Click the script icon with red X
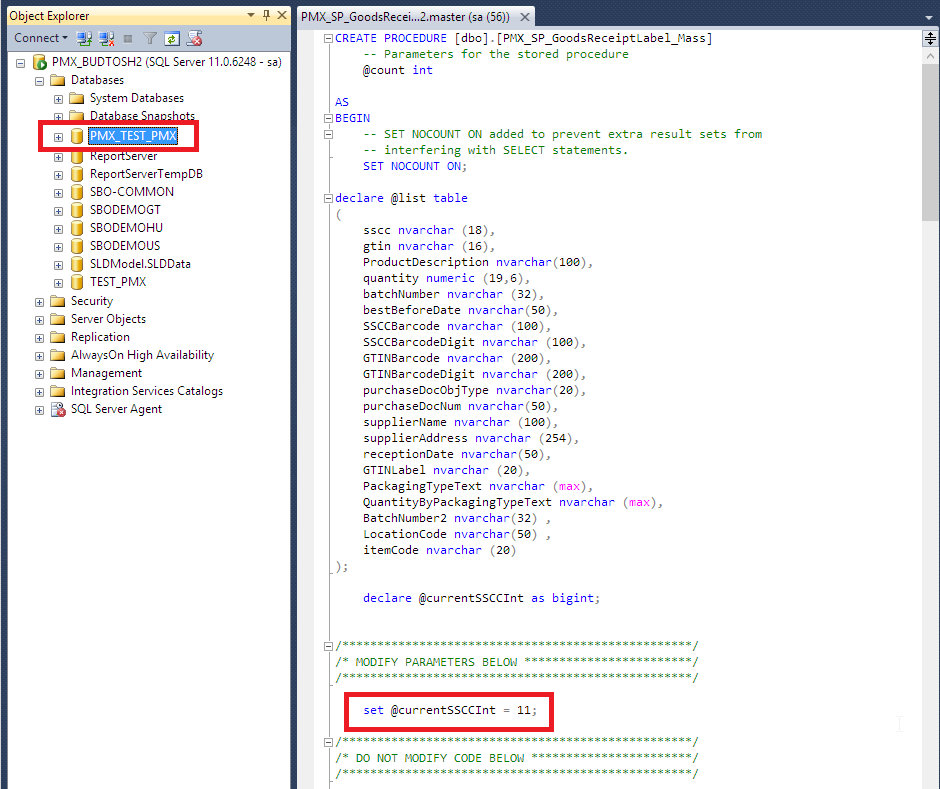Image resolution: width=940 pixels, height=789 pixels. click(194, 38)
